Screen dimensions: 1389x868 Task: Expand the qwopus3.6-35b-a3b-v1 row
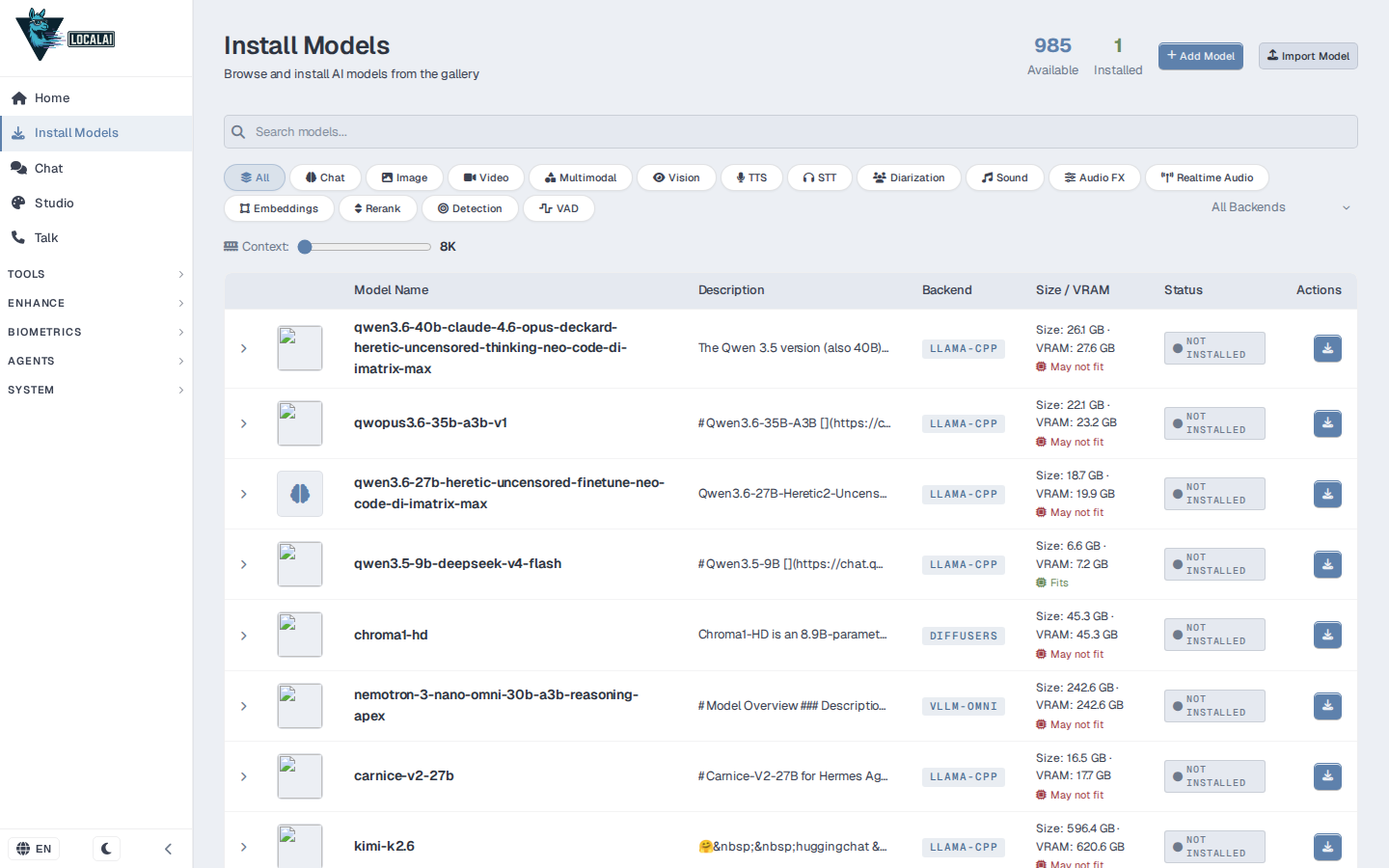(x=244, y=423)
